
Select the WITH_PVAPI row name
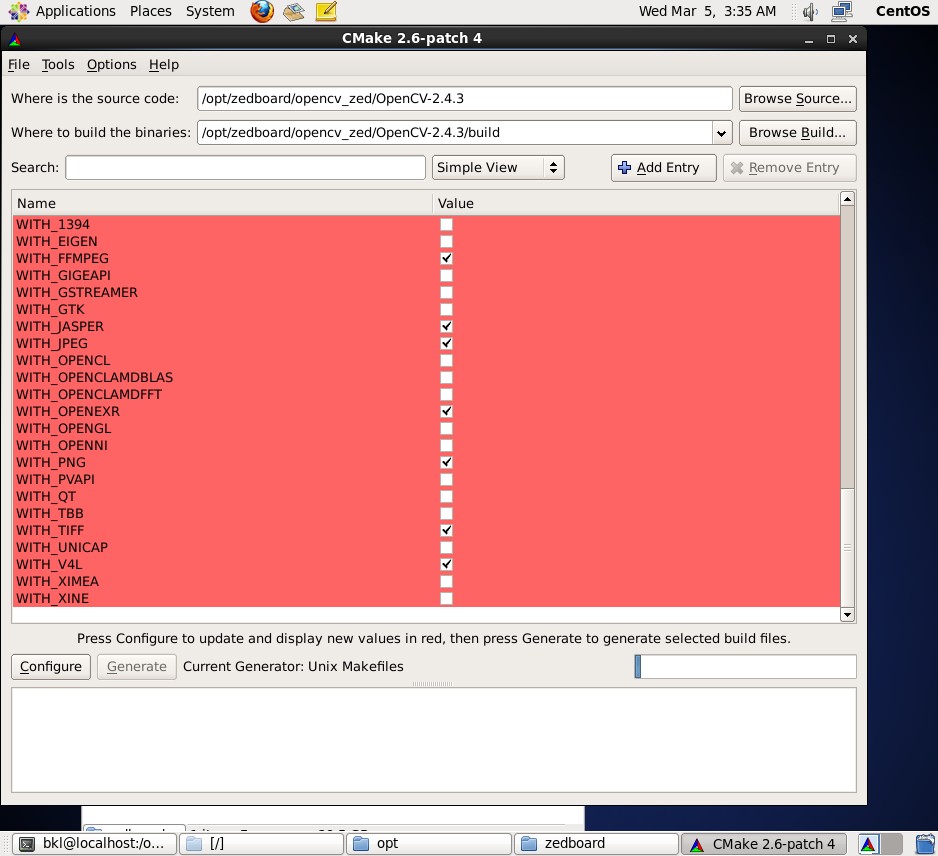coord(56,480)
